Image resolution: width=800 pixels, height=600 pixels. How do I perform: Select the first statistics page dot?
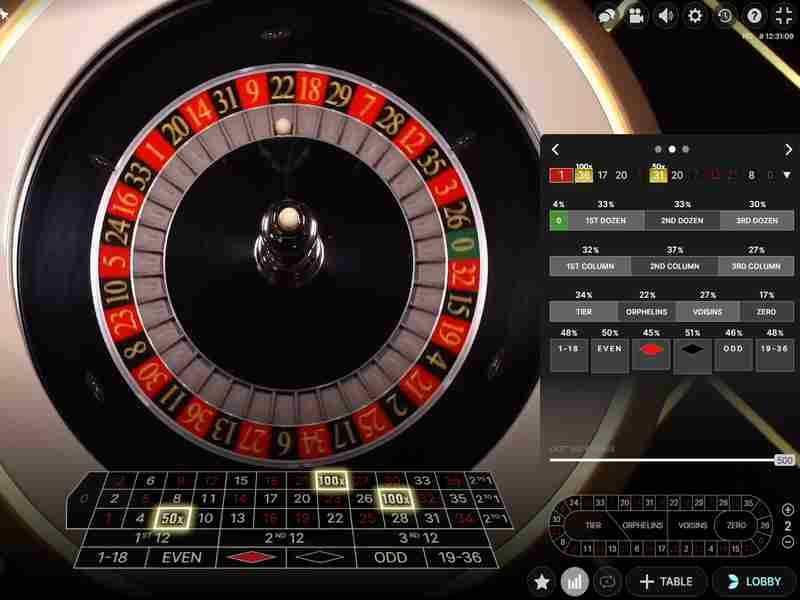[658, 149]
